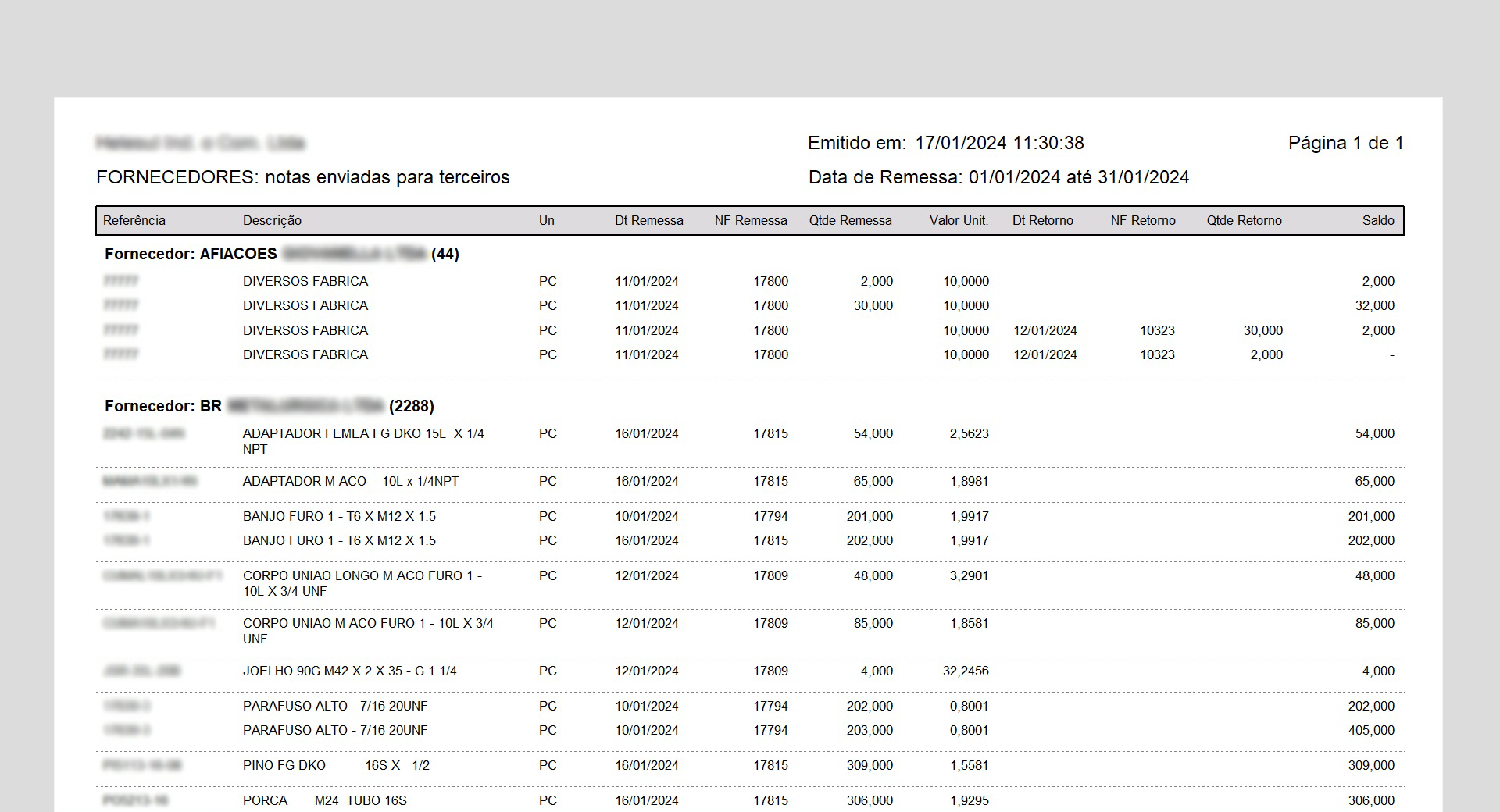This screenshot has height=812, width=1500.
Task: Select BANJO FURO row with quantity 202,000
Action: (x=749, y=540)
